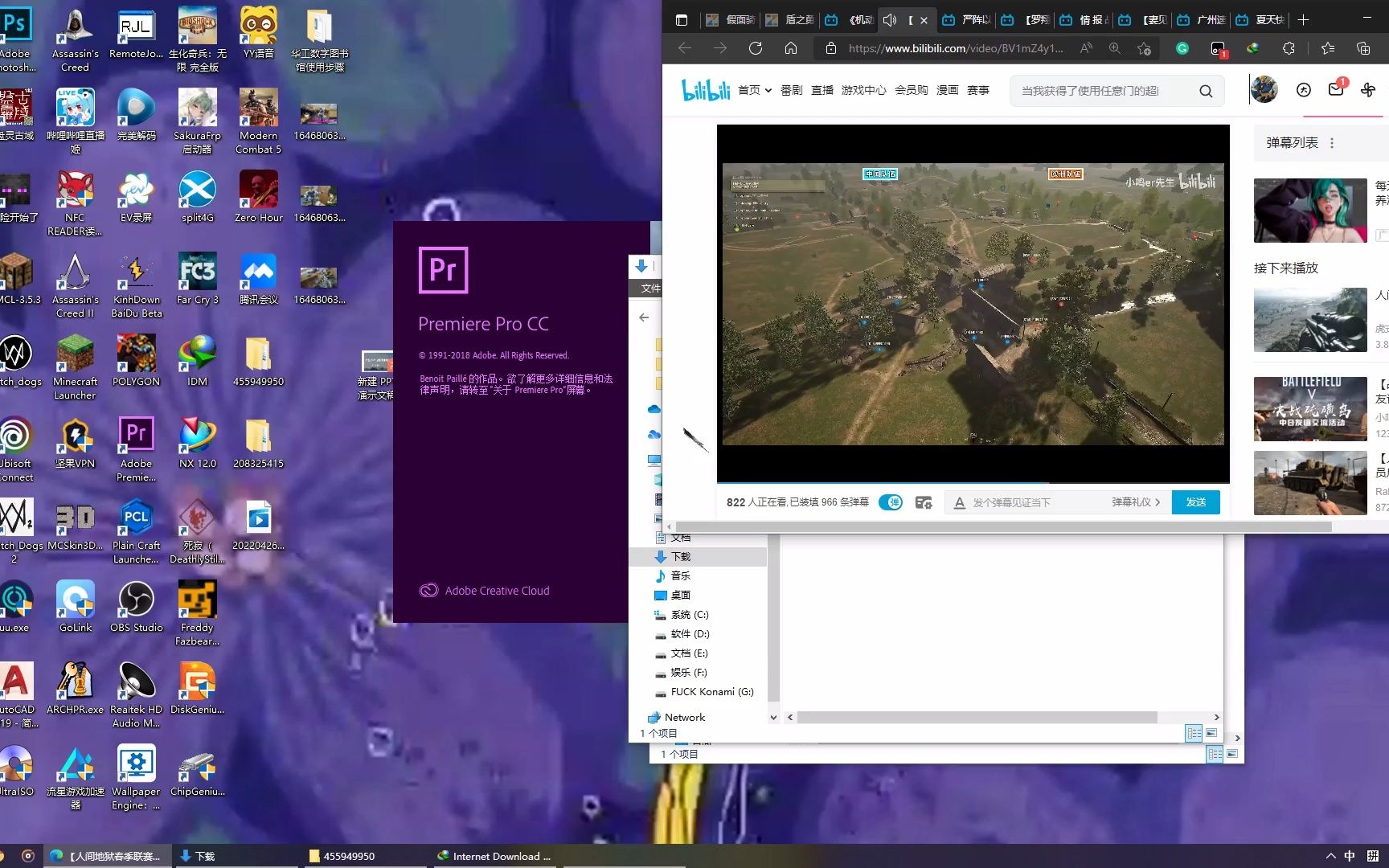Open the browser tab actions menu

pyautogui.click(x=682, y=20)
